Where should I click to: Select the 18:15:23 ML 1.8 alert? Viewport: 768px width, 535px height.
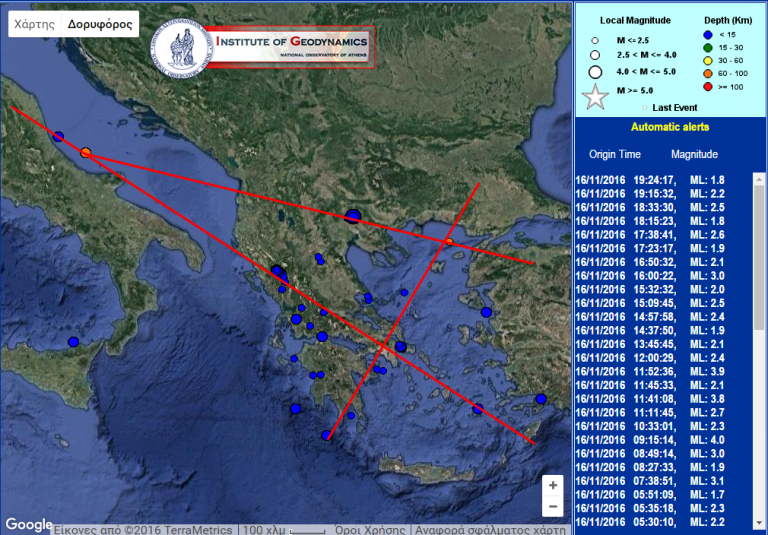pyautogui.click(x=649, y=221)
